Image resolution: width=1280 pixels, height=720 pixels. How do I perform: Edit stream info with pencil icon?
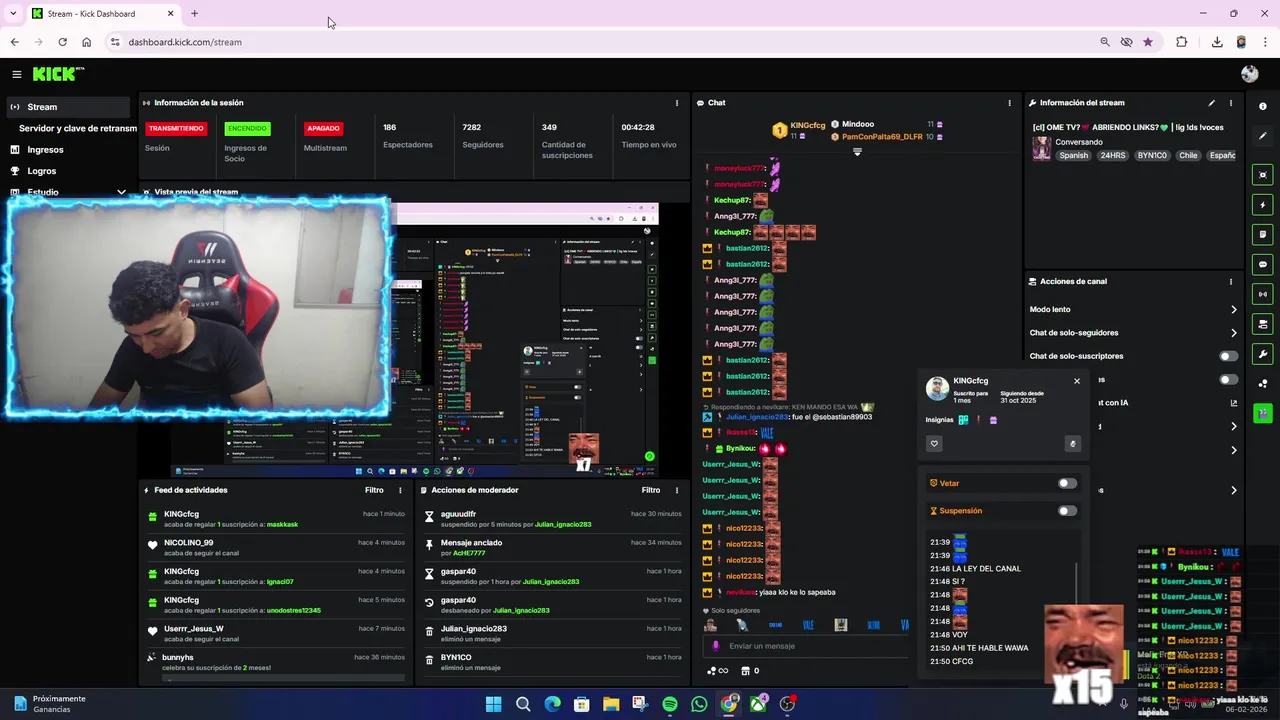tap(1211, 103)
